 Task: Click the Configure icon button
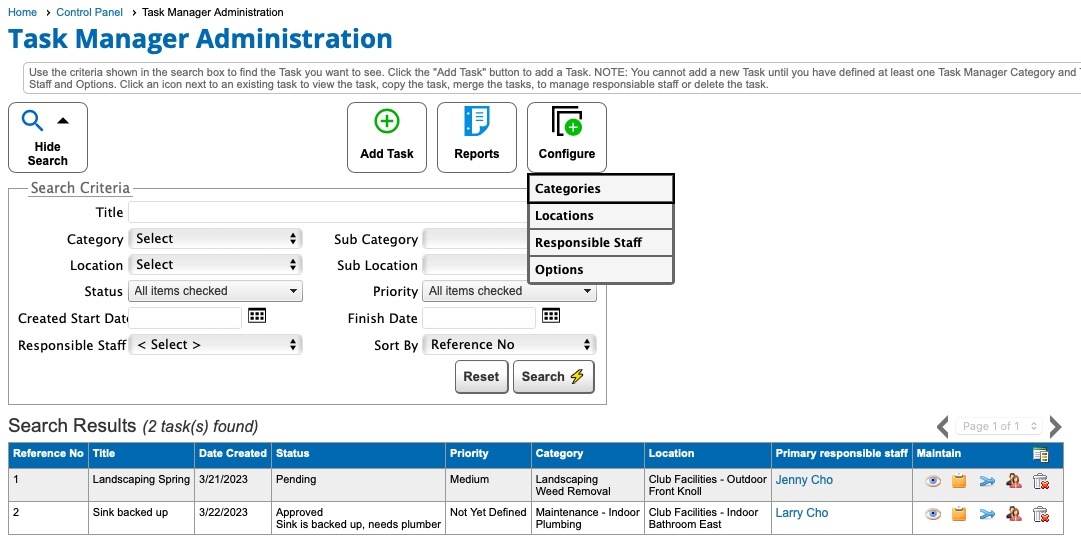point(567,137)
